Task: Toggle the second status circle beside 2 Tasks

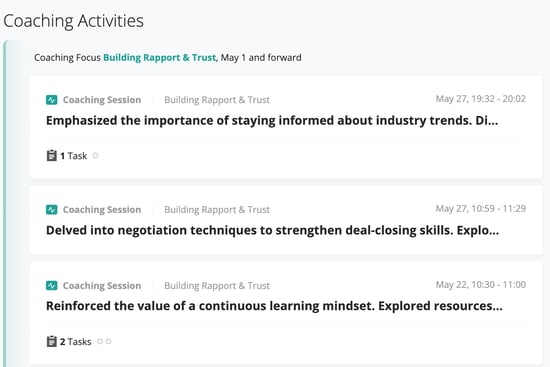Action: click(x=108, y=341)
